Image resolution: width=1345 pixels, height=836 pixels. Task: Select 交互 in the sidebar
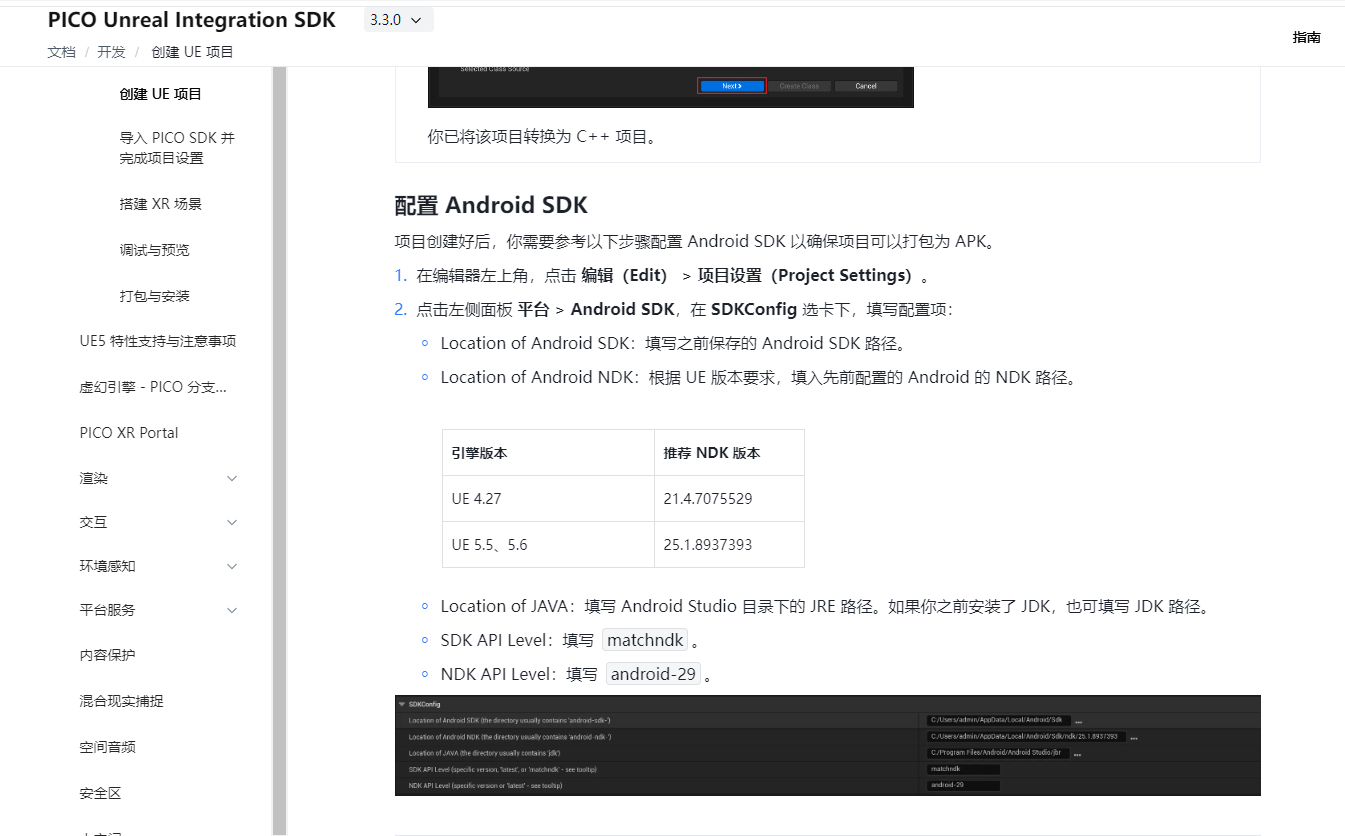click(93, 523)
